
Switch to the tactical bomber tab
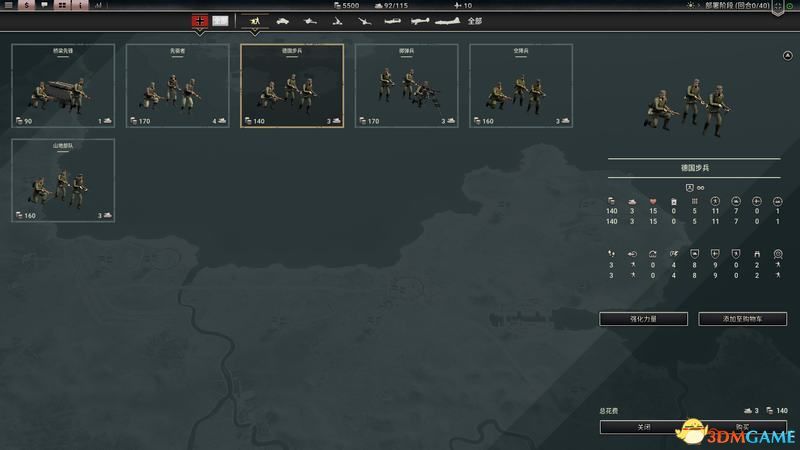420,21
